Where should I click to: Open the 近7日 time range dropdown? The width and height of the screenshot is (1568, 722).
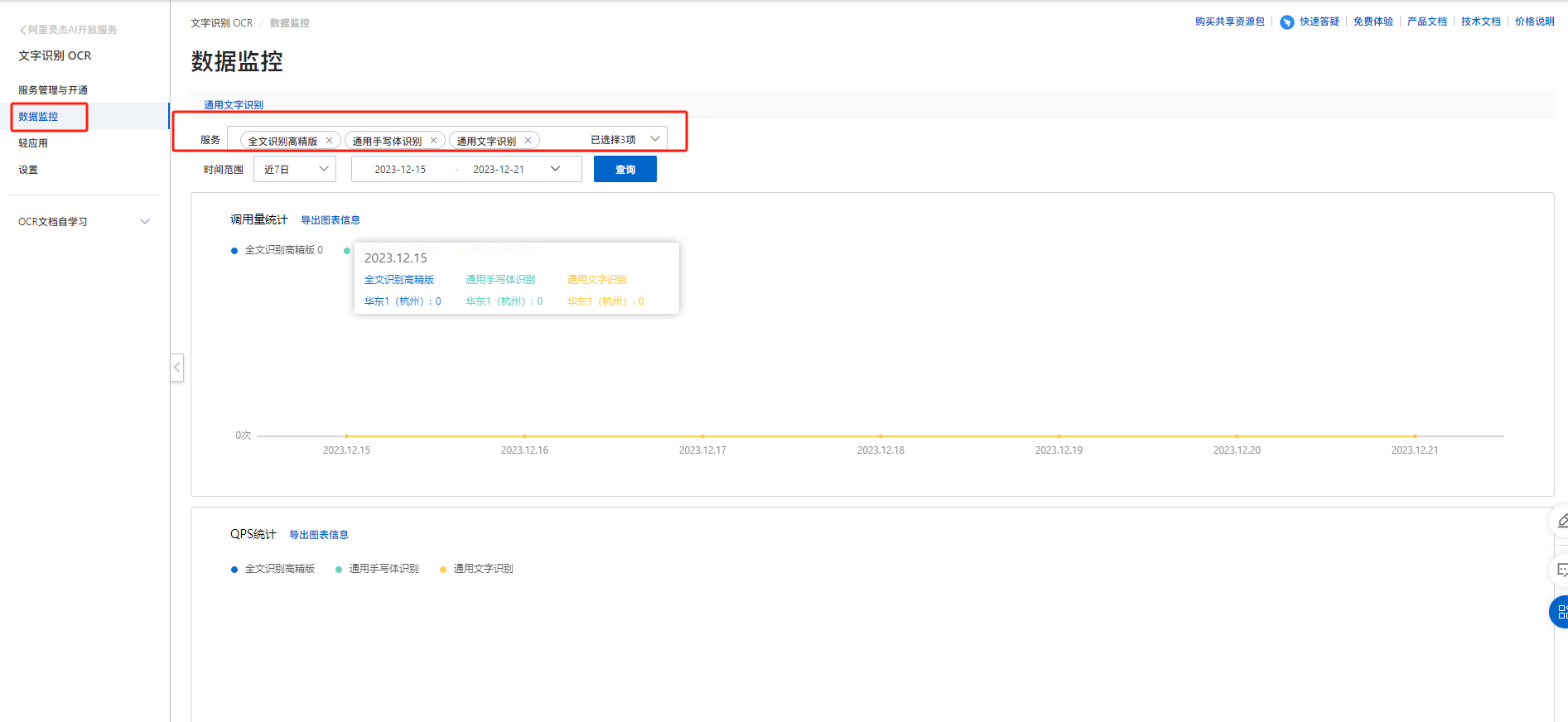[x=295, y=169]
